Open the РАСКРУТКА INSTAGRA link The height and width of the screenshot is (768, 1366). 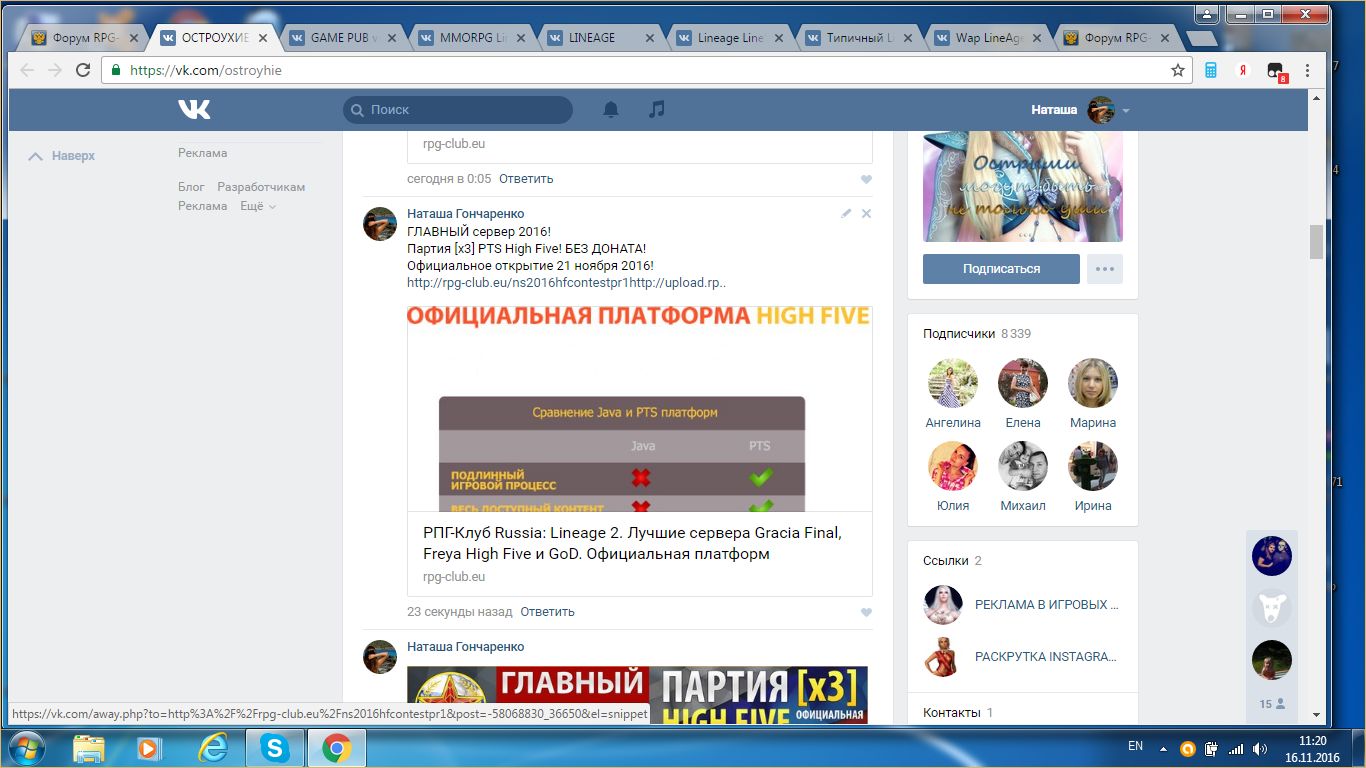1046,657
